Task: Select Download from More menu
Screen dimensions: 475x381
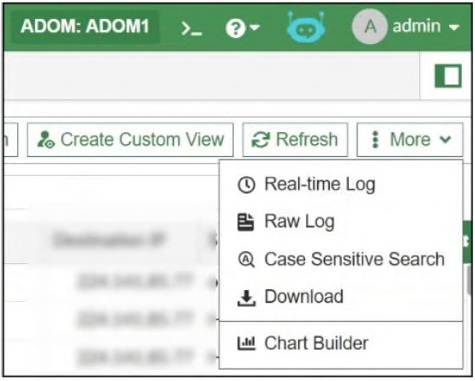Action: point(341,297)
